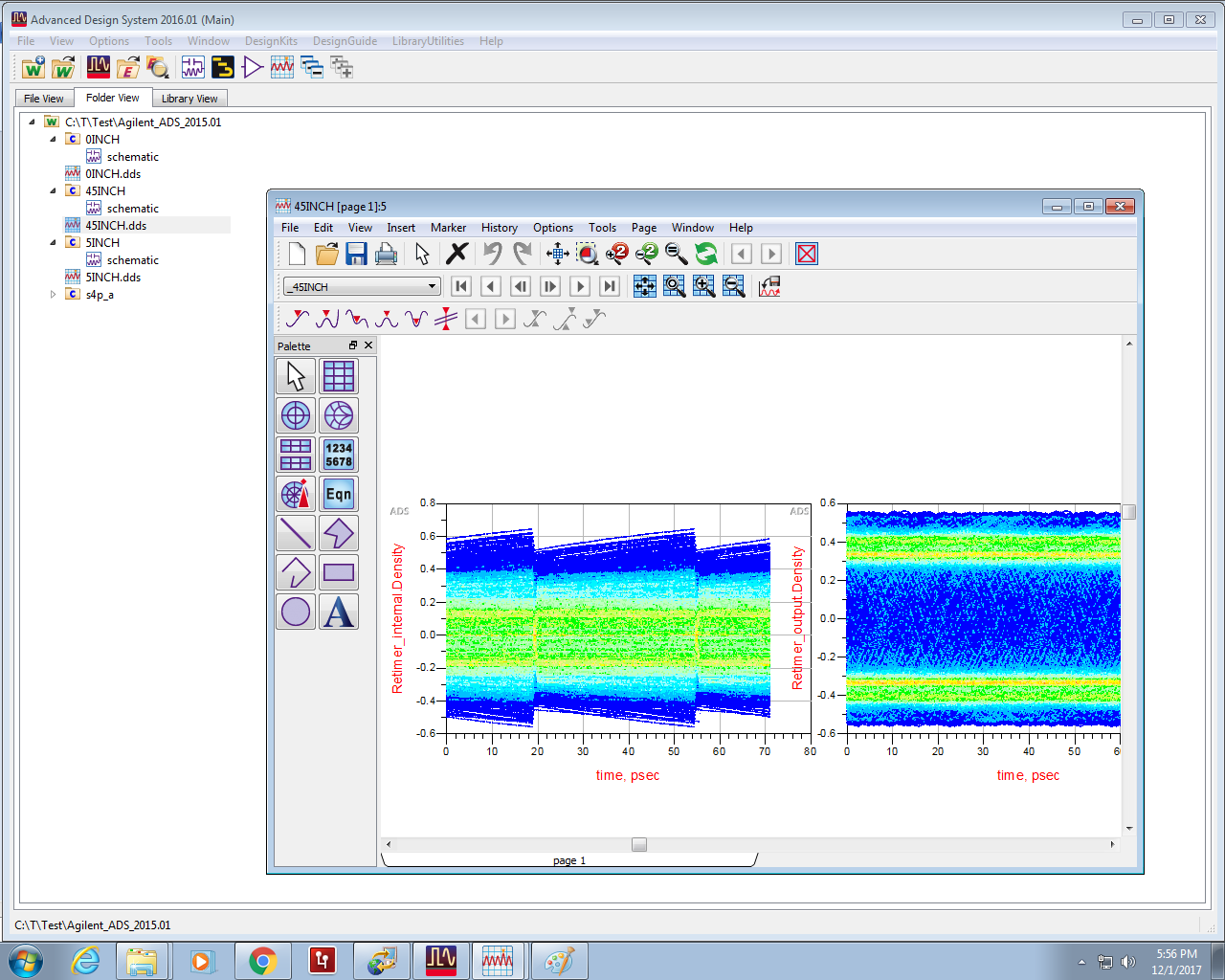1225x980 pixels.
Task: Click the purple triangle symbol window icon
Action: [253, 67]
